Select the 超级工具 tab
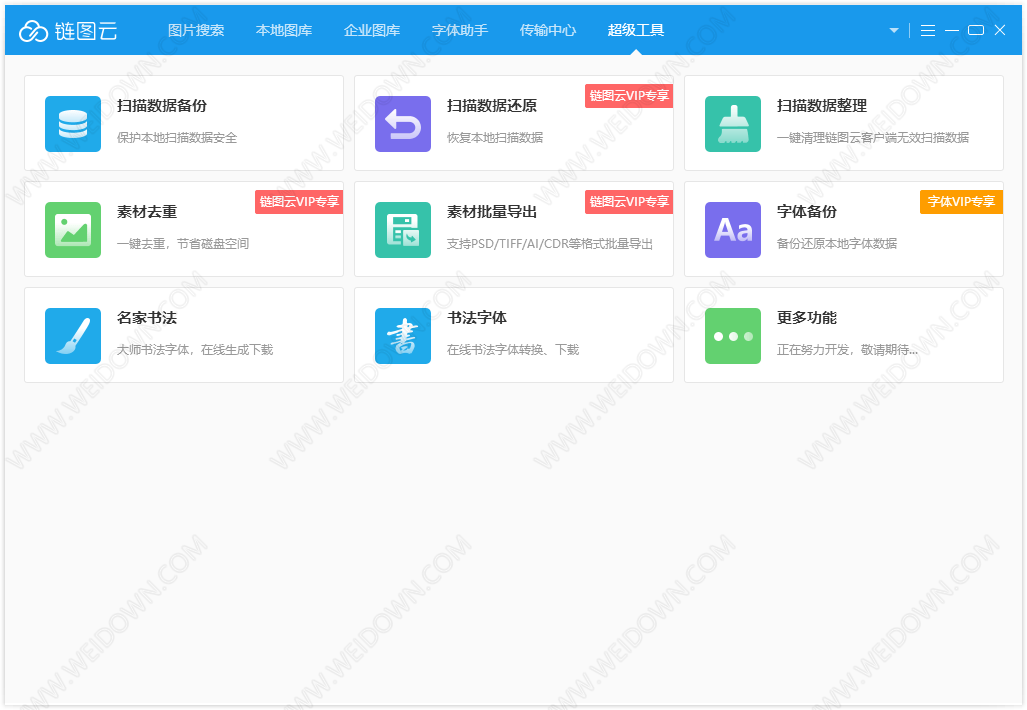 point(636,30)
